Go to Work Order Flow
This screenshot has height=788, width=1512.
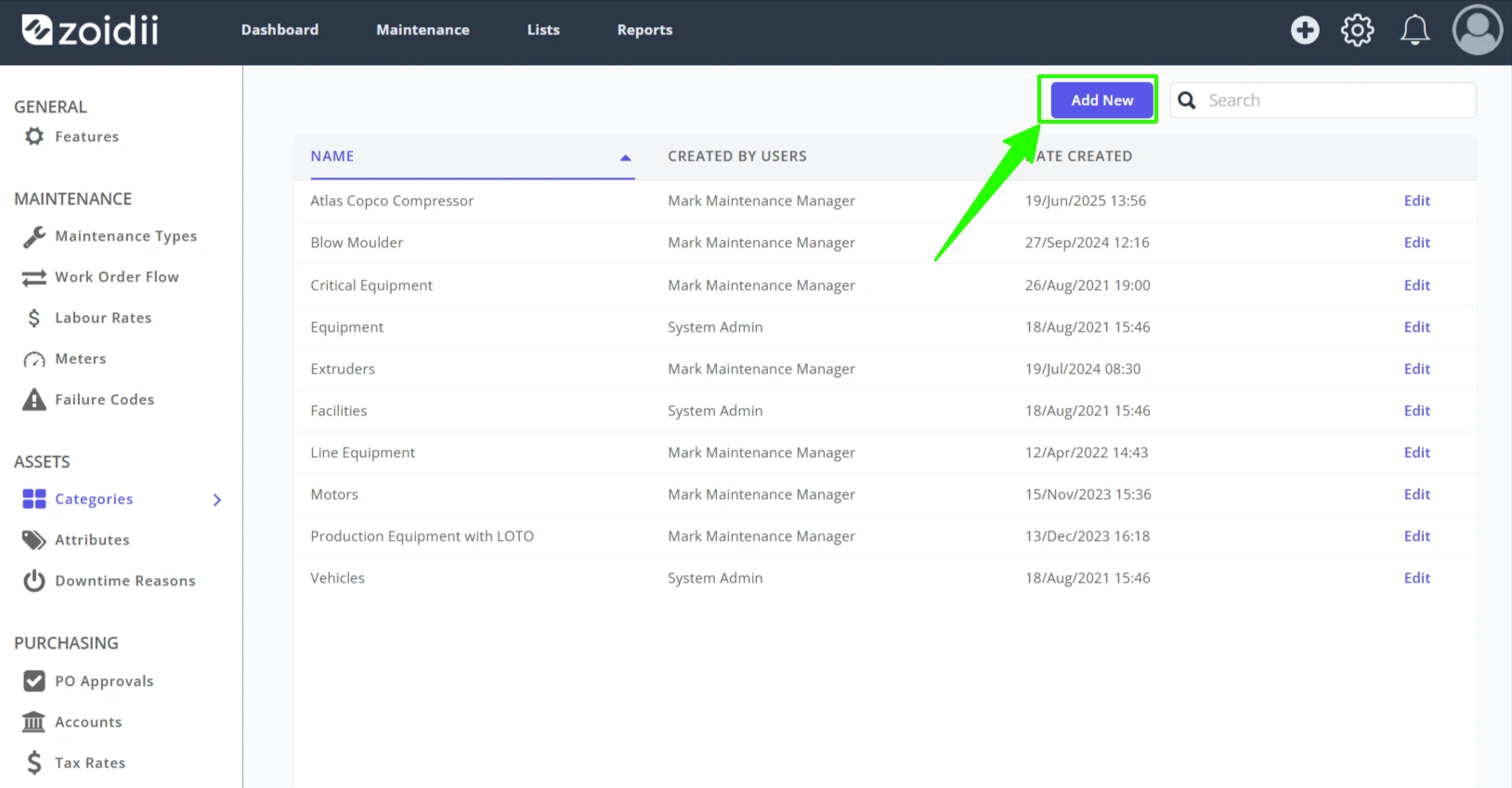[x=117, y=277]
